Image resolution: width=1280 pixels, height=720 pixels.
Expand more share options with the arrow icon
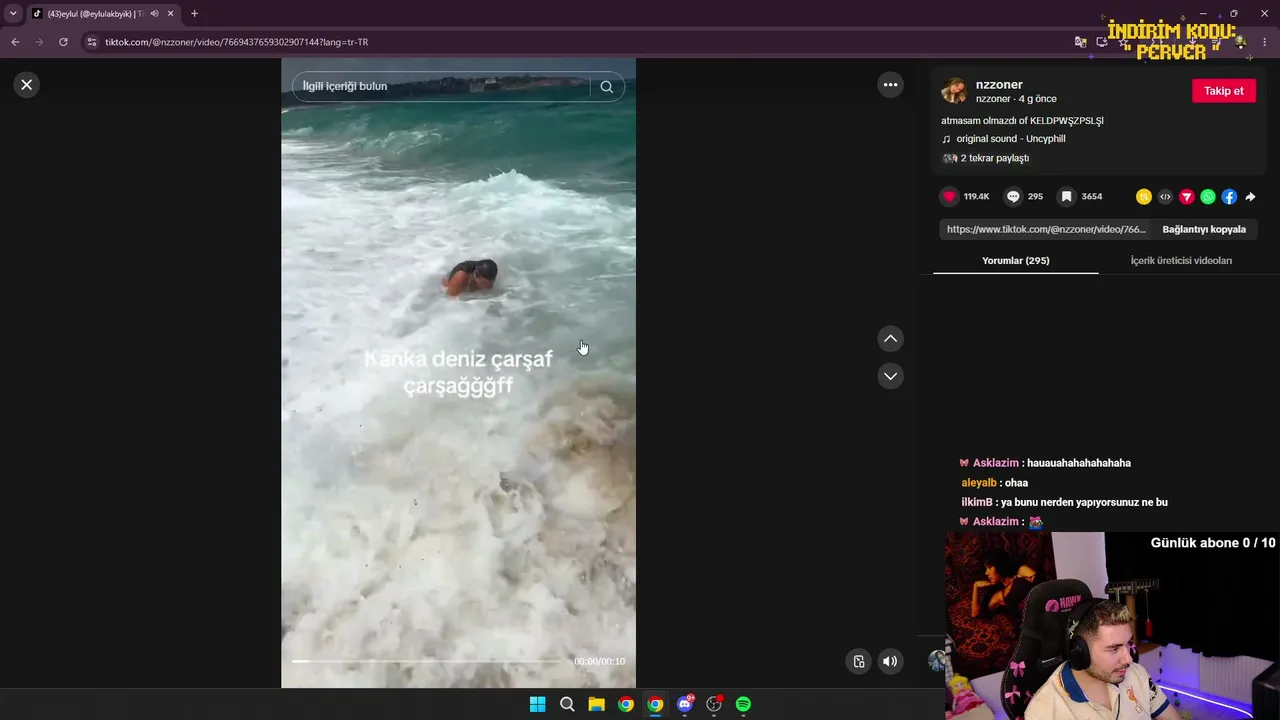(1250, 197)
